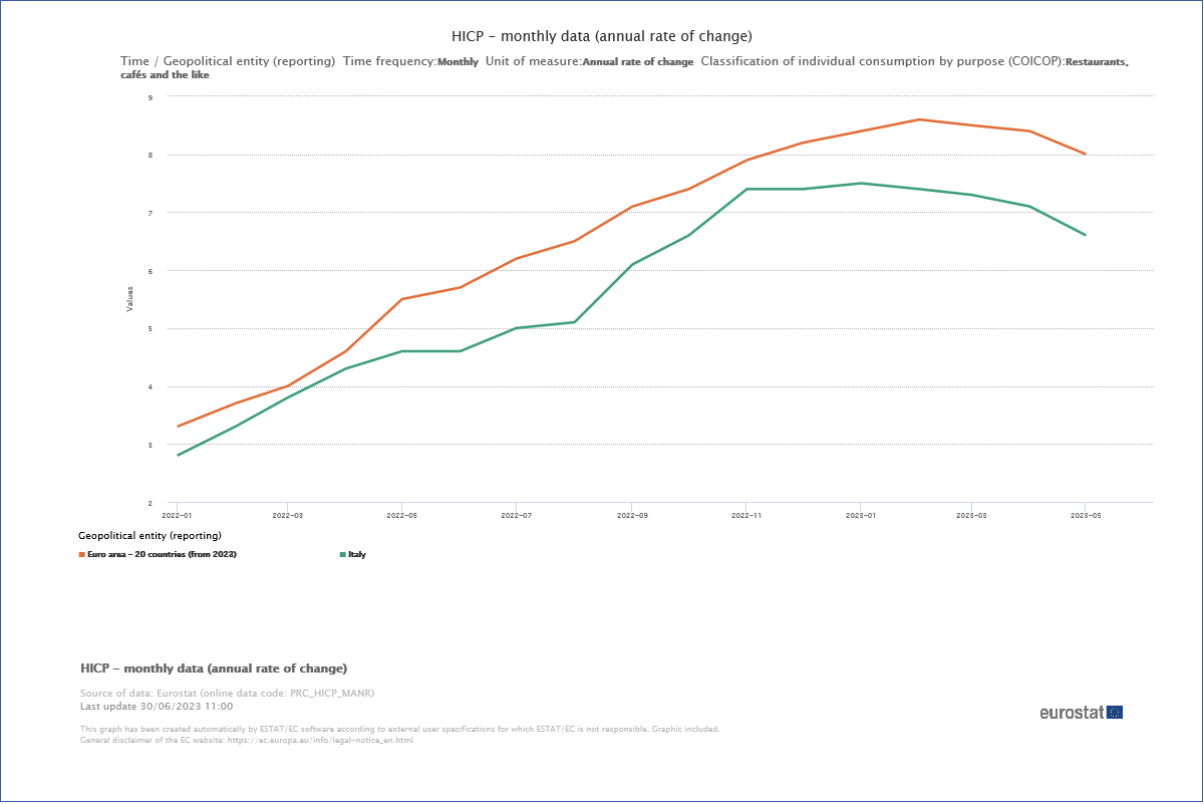Click the 2022-11 x-axis label
Viewport: 1204px width, 804px height.
(x=745, y=516)
